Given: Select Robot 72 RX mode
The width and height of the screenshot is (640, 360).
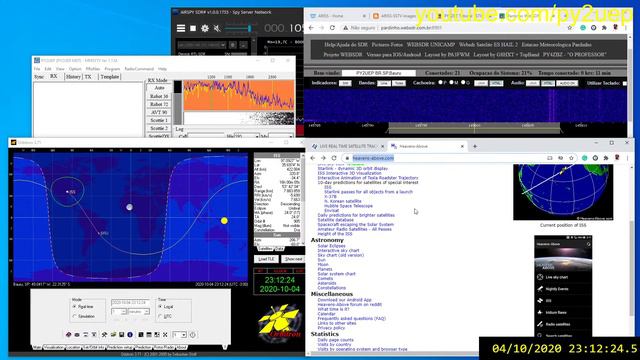Looking at the screenshot, I should (x=159, y=104).
